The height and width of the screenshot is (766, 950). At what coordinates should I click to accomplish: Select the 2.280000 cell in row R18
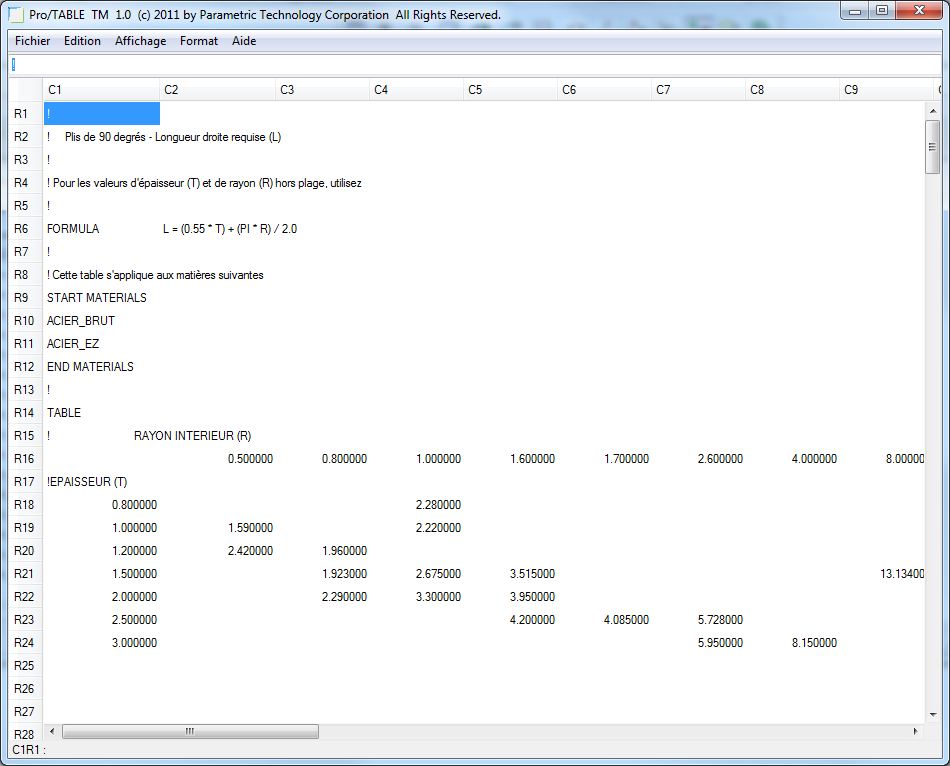coord(438,505)
